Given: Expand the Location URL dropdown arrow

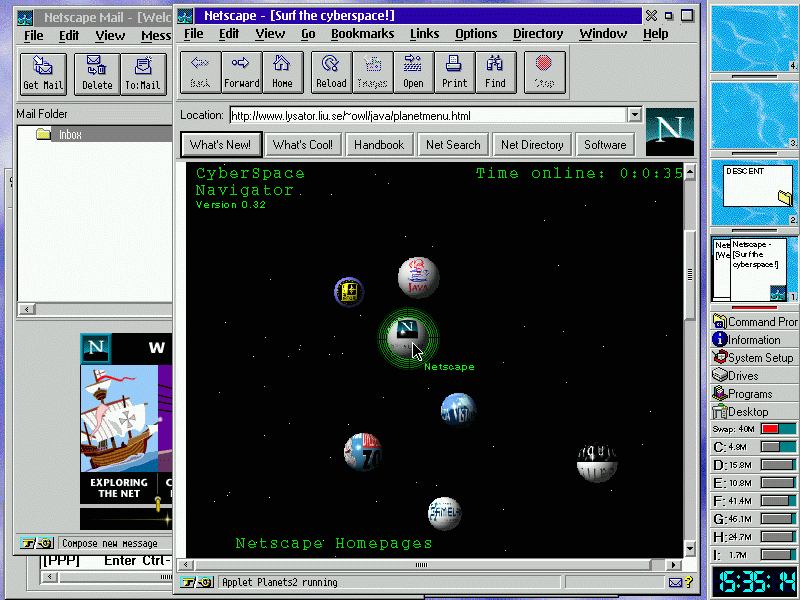Looking at the screenshot, I should [634, 115].
